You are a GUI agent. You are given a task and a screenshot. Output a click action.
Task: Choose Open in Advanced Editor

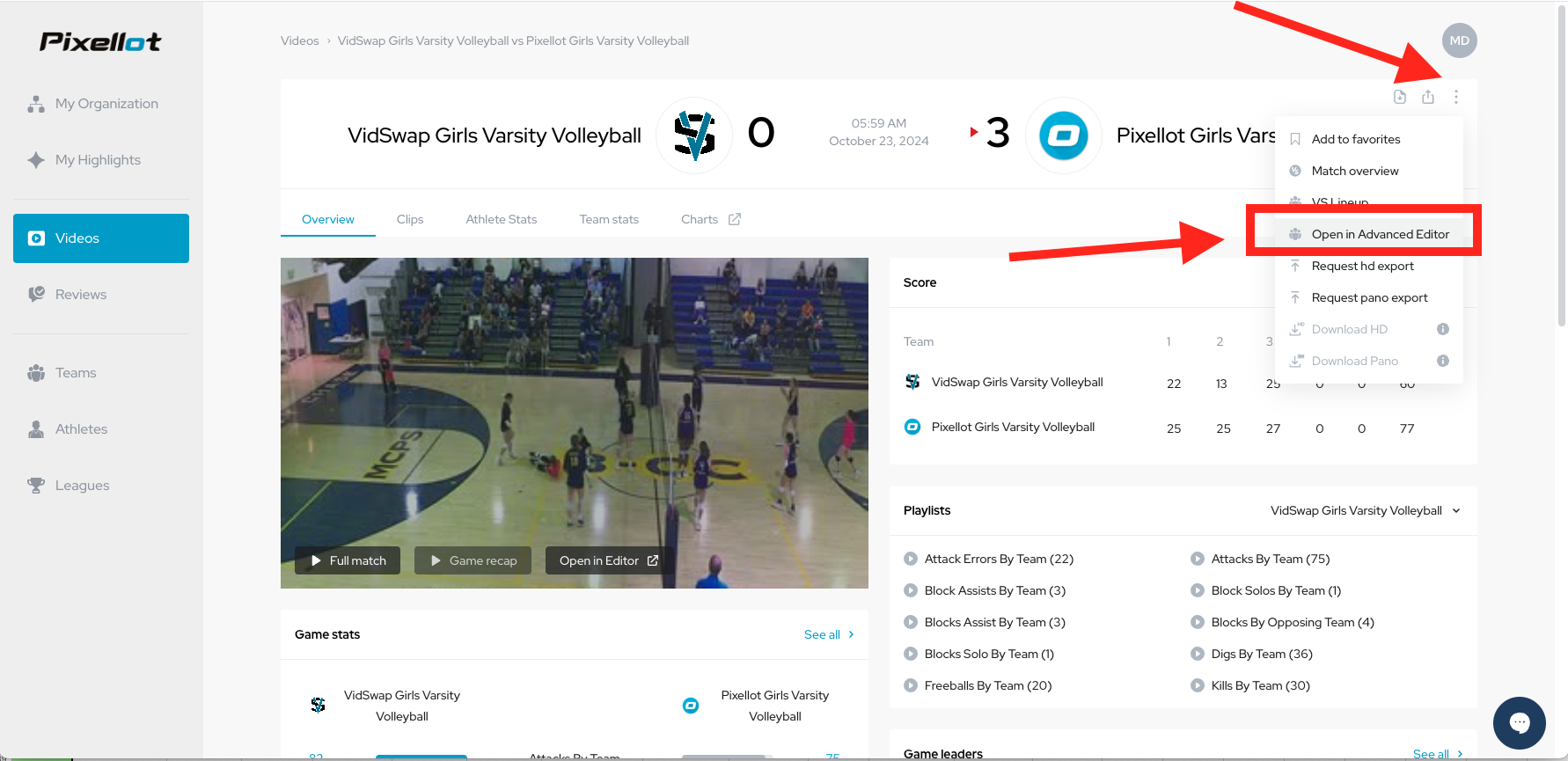click(x=1368, y=234)
